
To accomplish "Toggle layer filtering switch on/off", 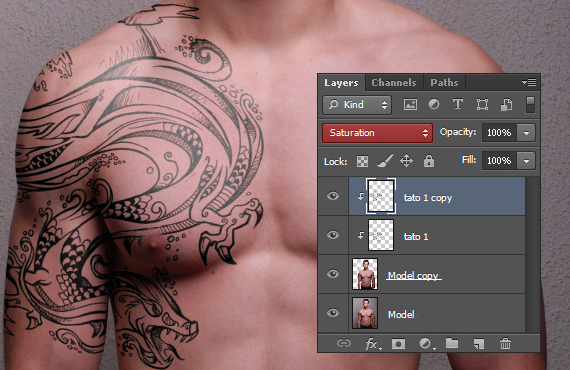I will (x=530, y=105).
